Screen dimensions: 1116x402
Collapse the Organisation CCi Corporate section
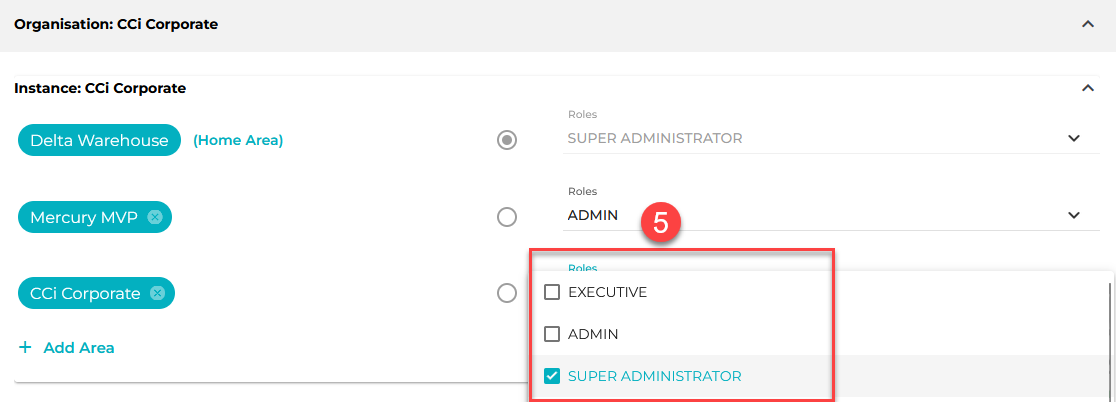[x=1087, y=24]
